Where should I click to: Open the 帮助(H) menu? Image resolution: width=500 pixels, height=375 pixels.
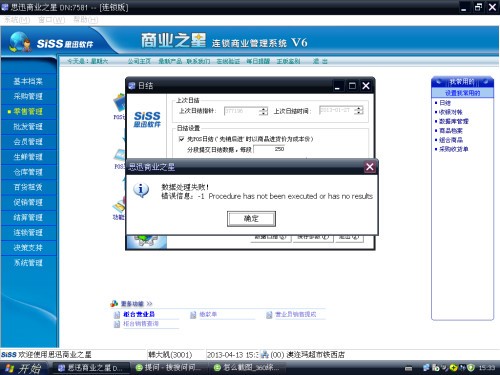(86, 20)
